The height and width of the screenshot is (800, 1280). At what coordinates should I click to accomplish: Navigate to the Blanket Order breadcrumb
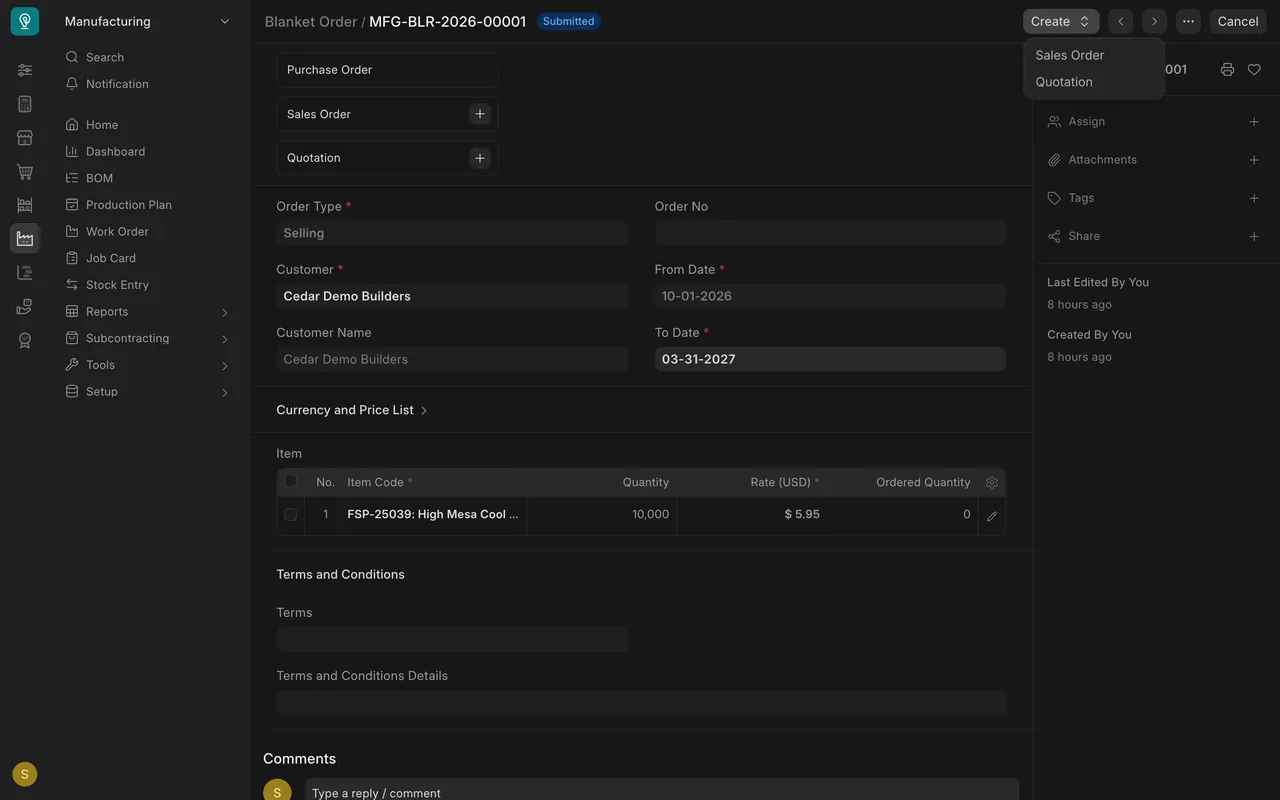(x=311, y=21)
